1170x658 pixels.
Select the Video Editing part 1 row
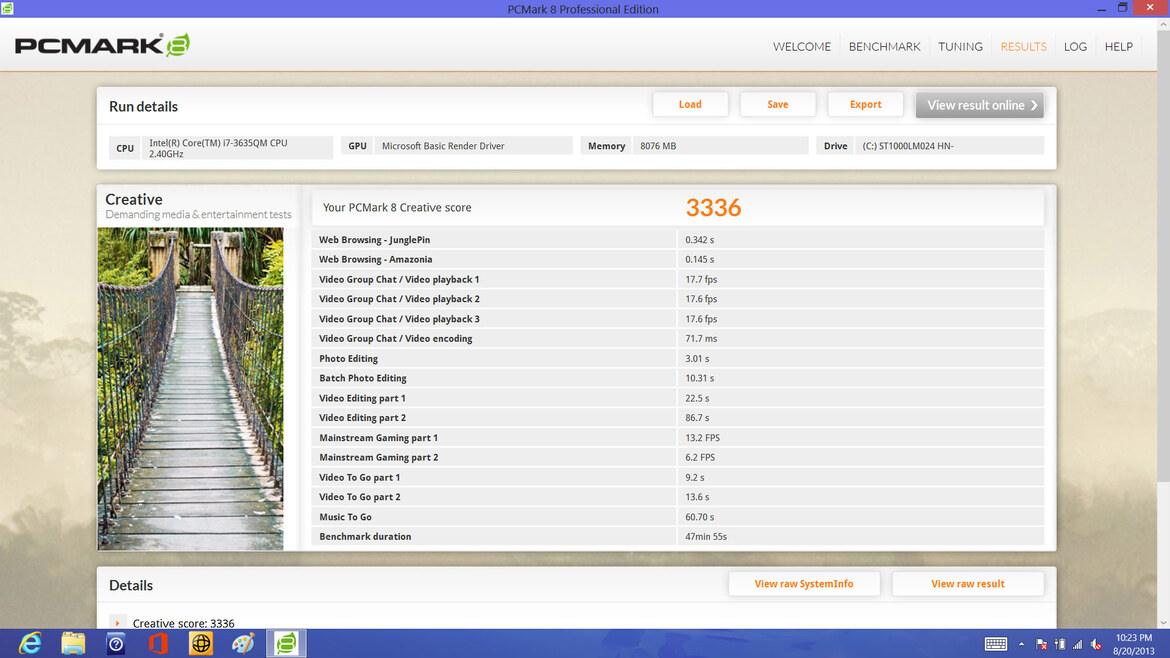tap(678, 398)
